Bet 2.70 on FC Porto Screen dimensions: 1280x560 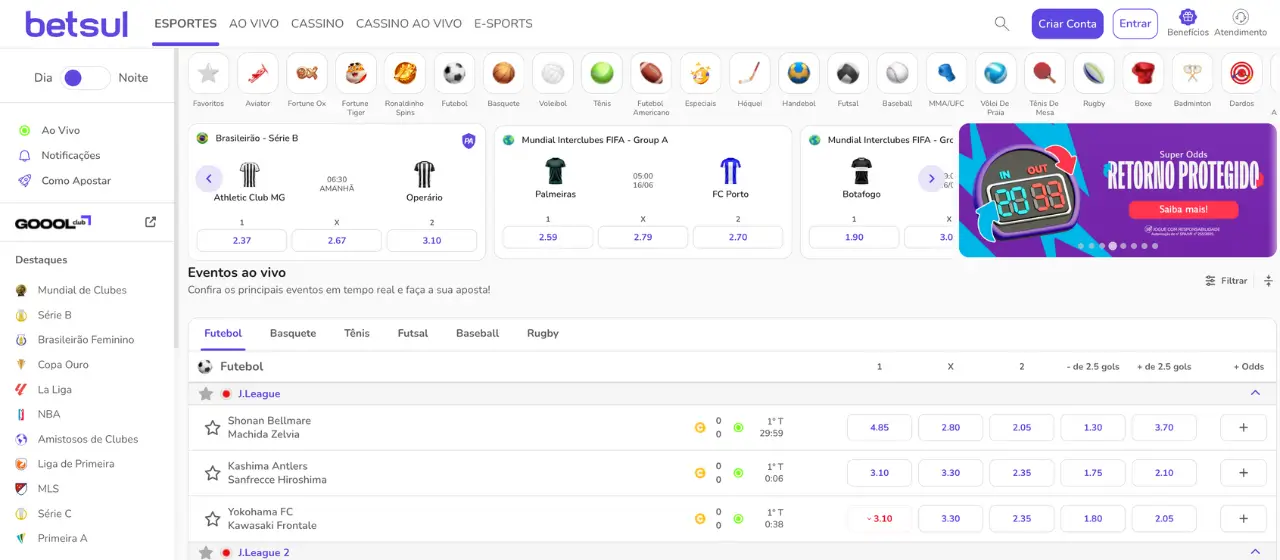coord(738,237)
